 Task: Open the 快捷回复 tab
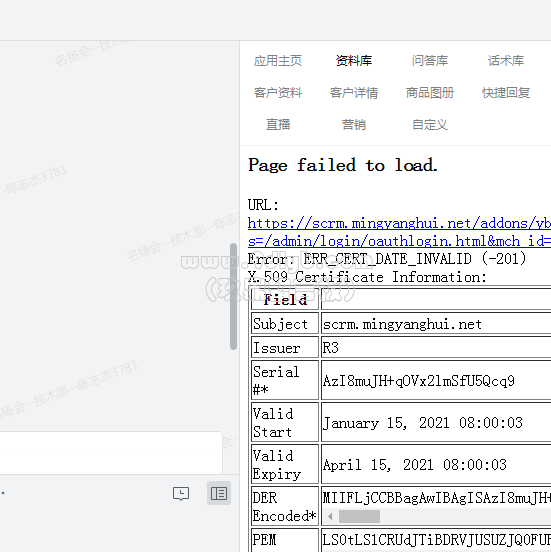tap(506, 93)
